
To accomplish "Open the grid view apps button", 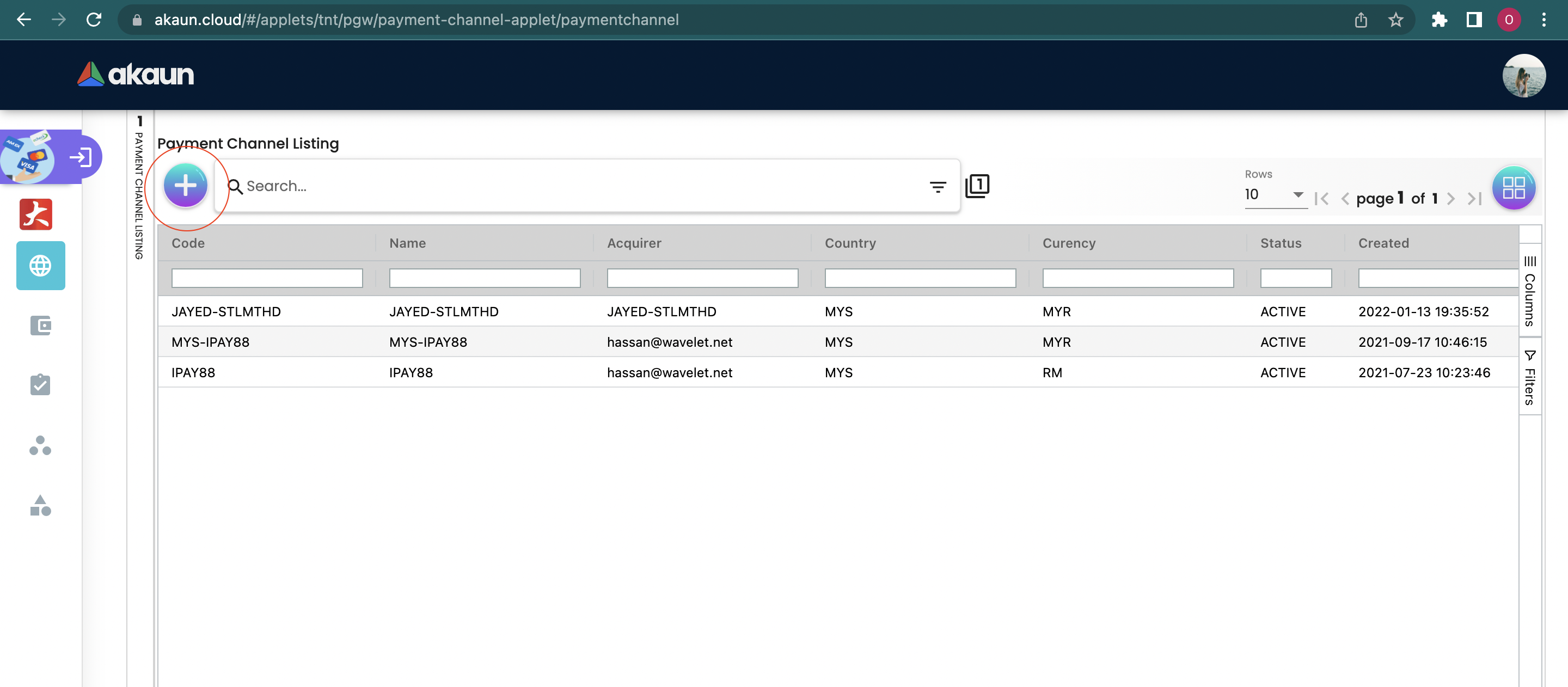I will click(1512, 187).
